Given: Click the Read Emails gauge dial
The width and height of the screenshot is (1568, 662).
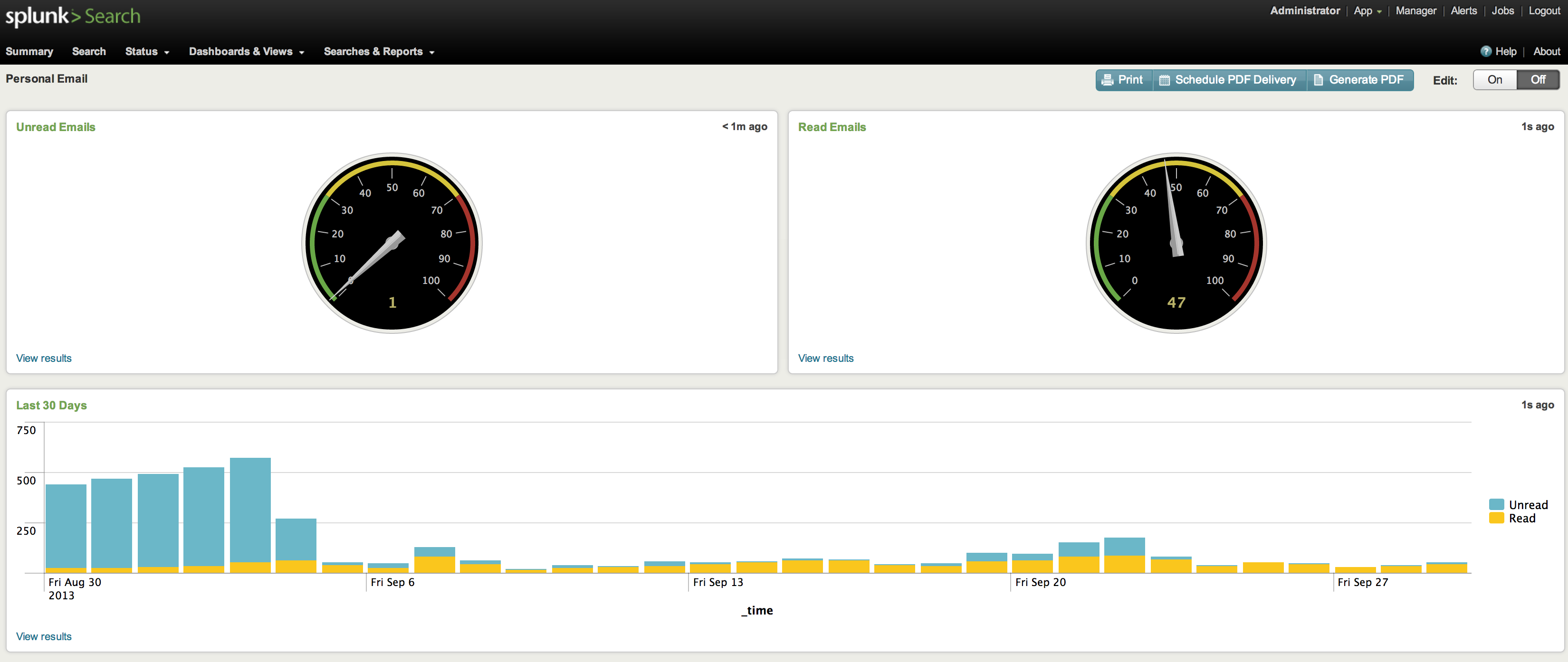Looking at the screenshot, I should tap(1176, 243).
